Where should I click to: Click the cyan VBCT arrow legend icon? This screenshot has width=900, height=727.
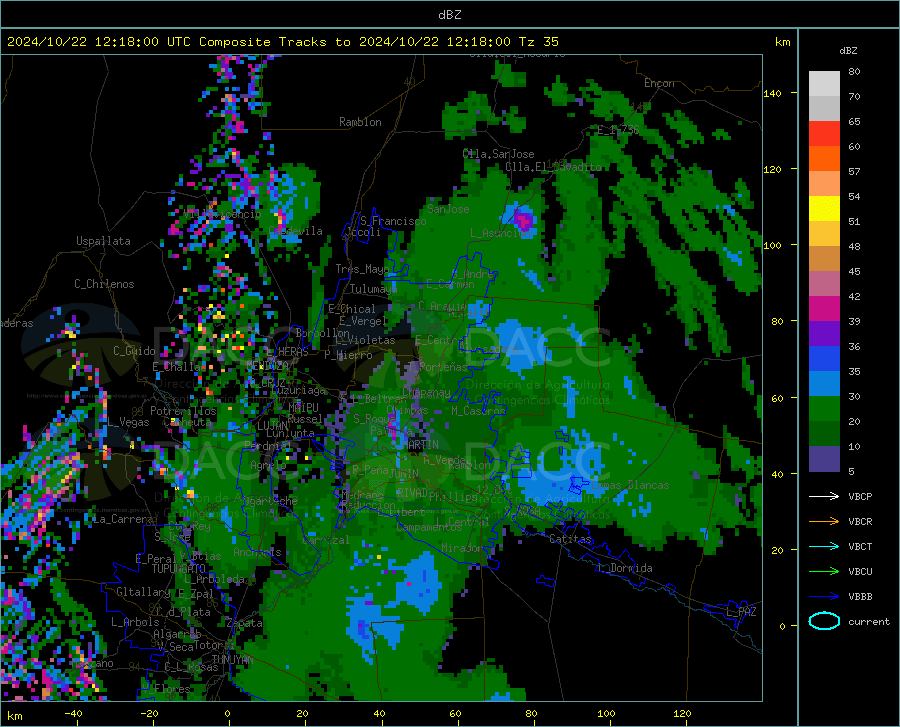[824, 546]
